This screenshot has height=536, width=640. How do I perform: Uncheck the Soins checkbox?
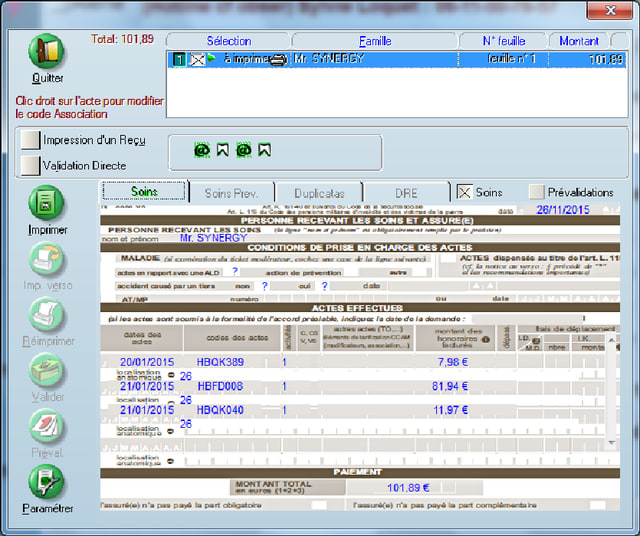(464, 192)
